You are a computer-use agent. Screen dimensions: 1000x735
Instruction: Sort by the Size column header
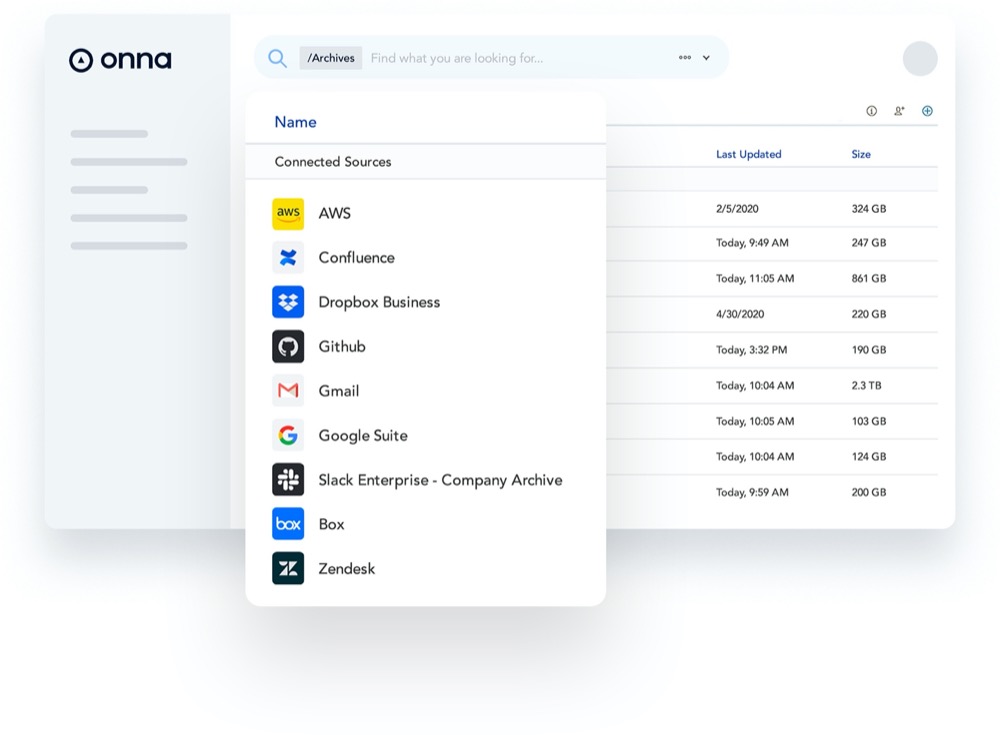click(x=861, y=154)
